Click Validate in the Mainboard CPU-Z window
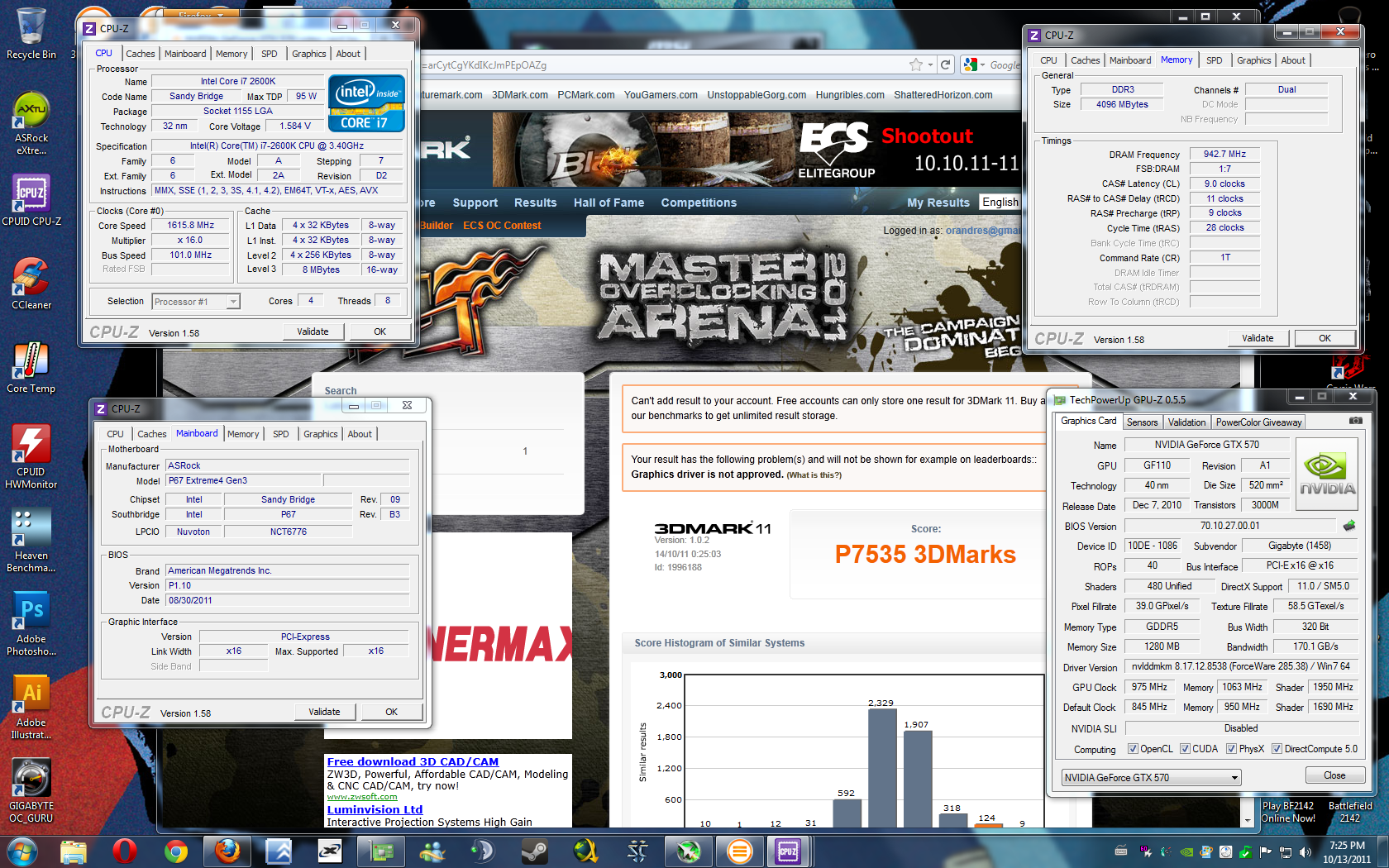The height and width of the screenshot is (868, 1389). [x=324, y=712]
